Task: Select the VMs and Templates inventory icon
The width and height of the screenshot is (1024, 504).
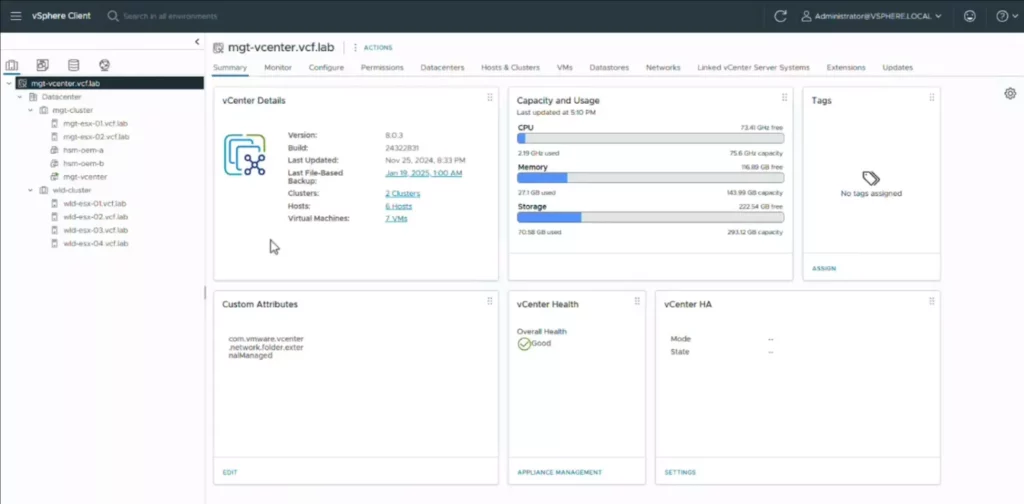Action: [x=42, y=66]
